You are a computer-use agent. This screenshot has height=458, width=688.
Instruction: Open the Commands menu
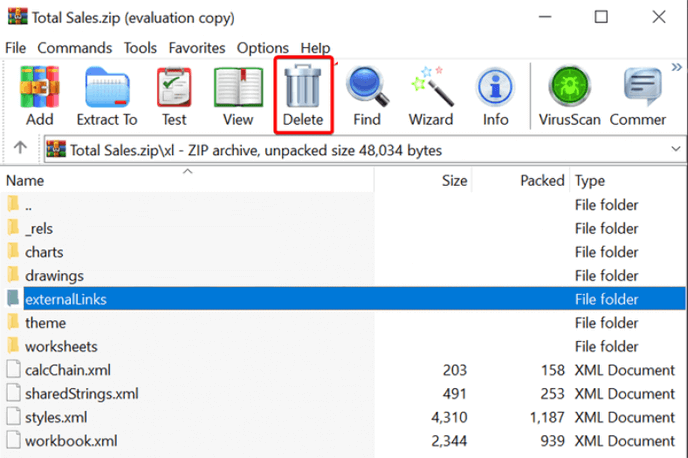pos(75,47)
